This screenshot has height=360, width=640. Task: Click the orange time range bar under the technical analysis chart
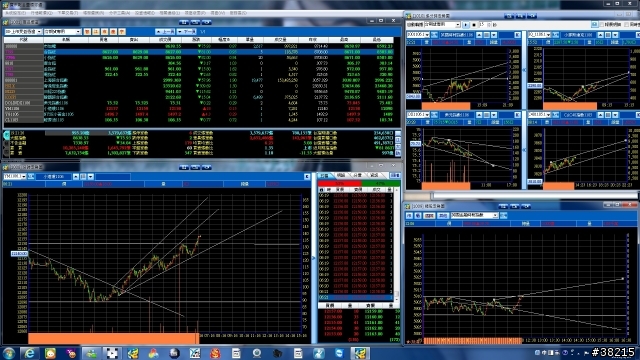click(x=473, y=340)
